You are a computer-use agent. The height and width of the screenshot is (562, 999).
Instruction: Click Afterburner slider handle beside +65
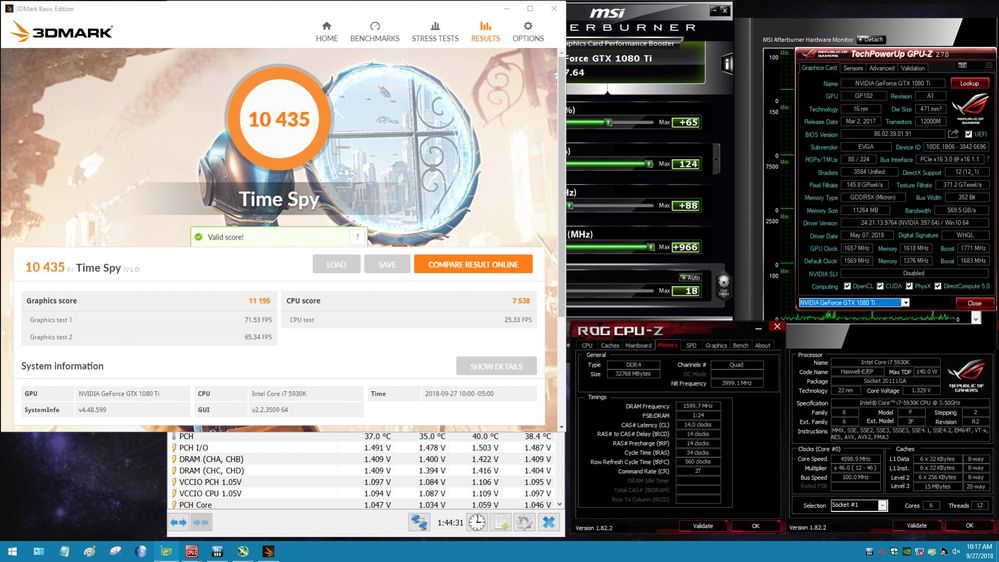click(x=608, y=122)
